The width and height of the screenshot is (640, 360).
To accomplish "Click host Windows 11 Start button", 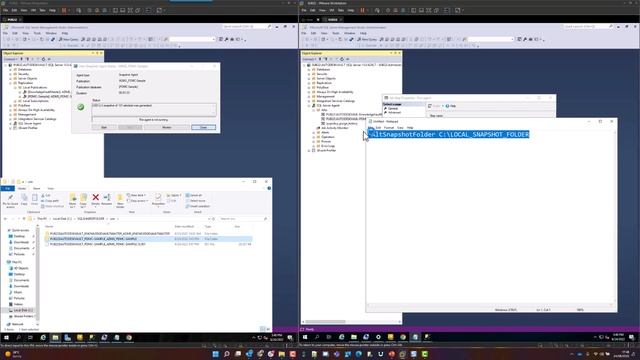I will click(x=215, y=354).
